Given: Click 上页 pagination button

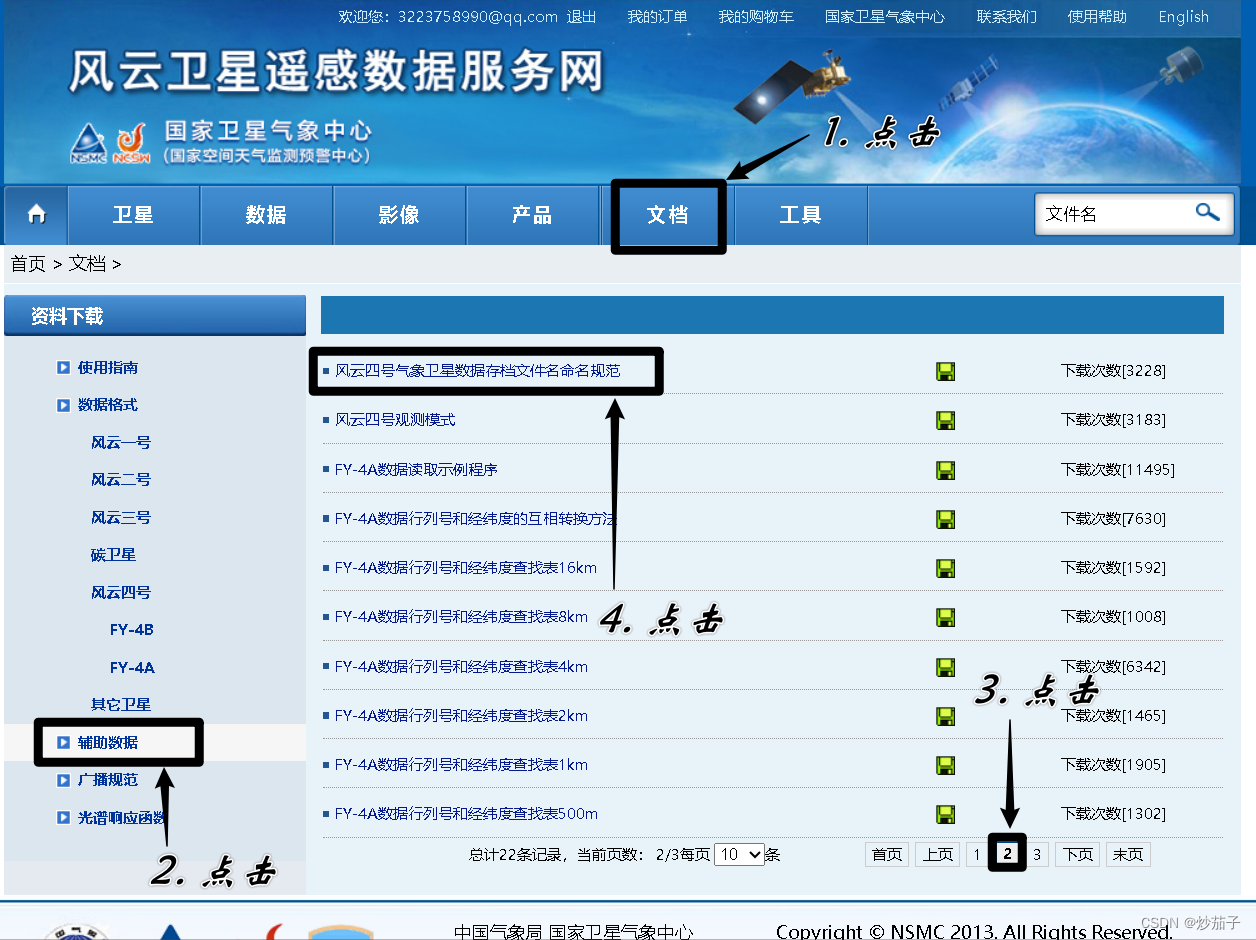Looking at the screenshot, I should click(x=937, y=855).
